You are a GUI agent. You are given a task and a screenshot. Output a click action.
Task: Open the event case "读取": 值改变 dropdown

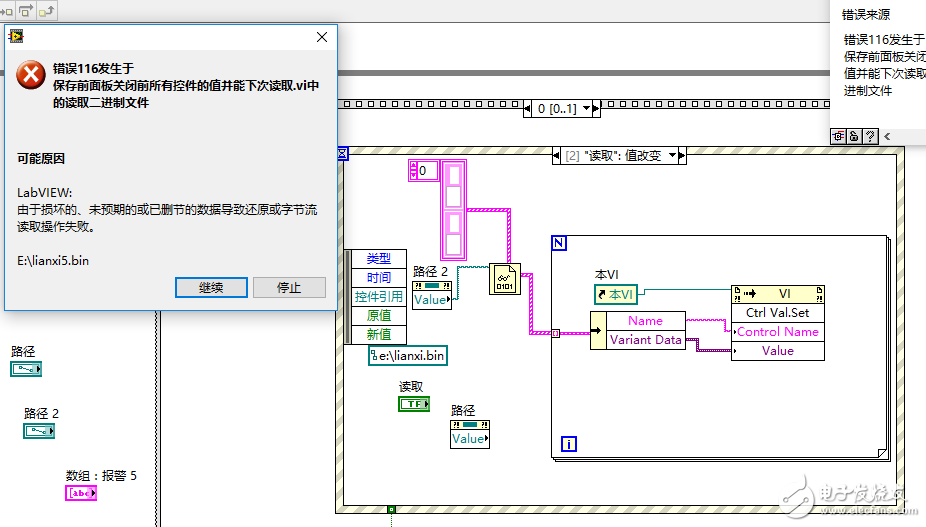pyautogui.click(x=672, y=155)
